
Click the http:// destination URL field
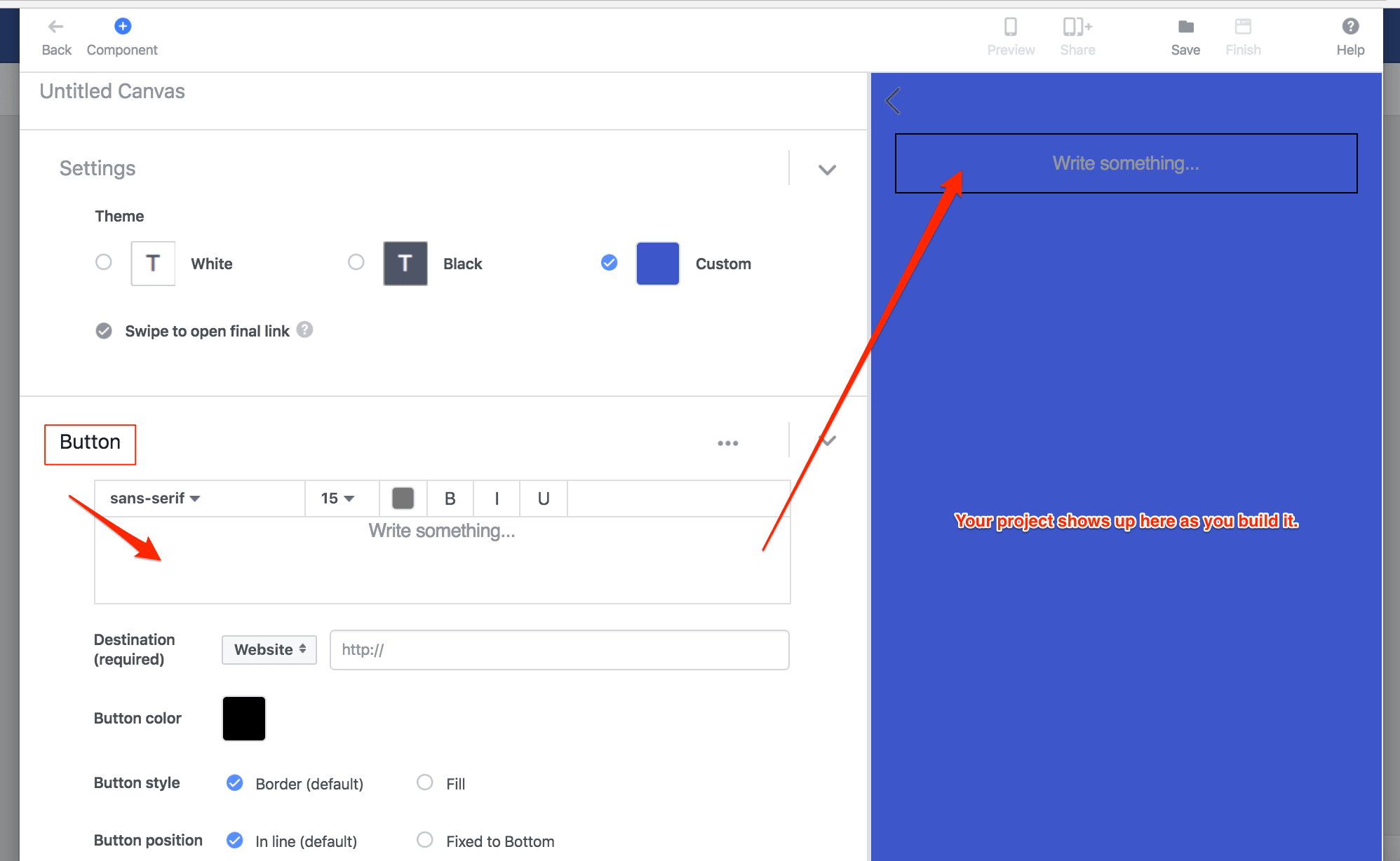pyautogui.click(x=559, y=649)
